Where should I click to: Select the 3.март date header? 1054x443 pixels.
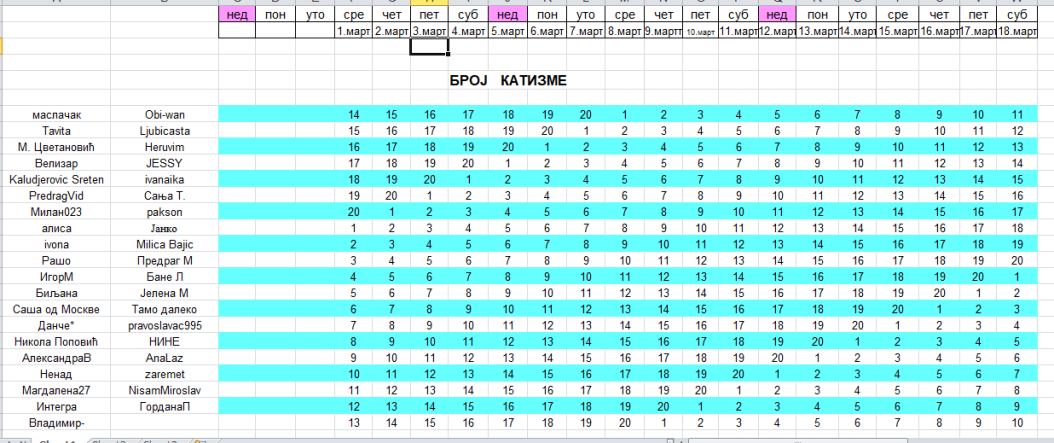click(430, 31)
